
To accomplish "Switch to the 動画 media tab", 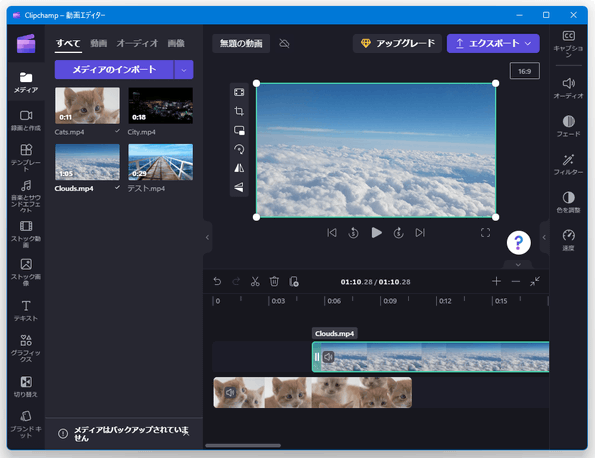I will tap(98, 43).
